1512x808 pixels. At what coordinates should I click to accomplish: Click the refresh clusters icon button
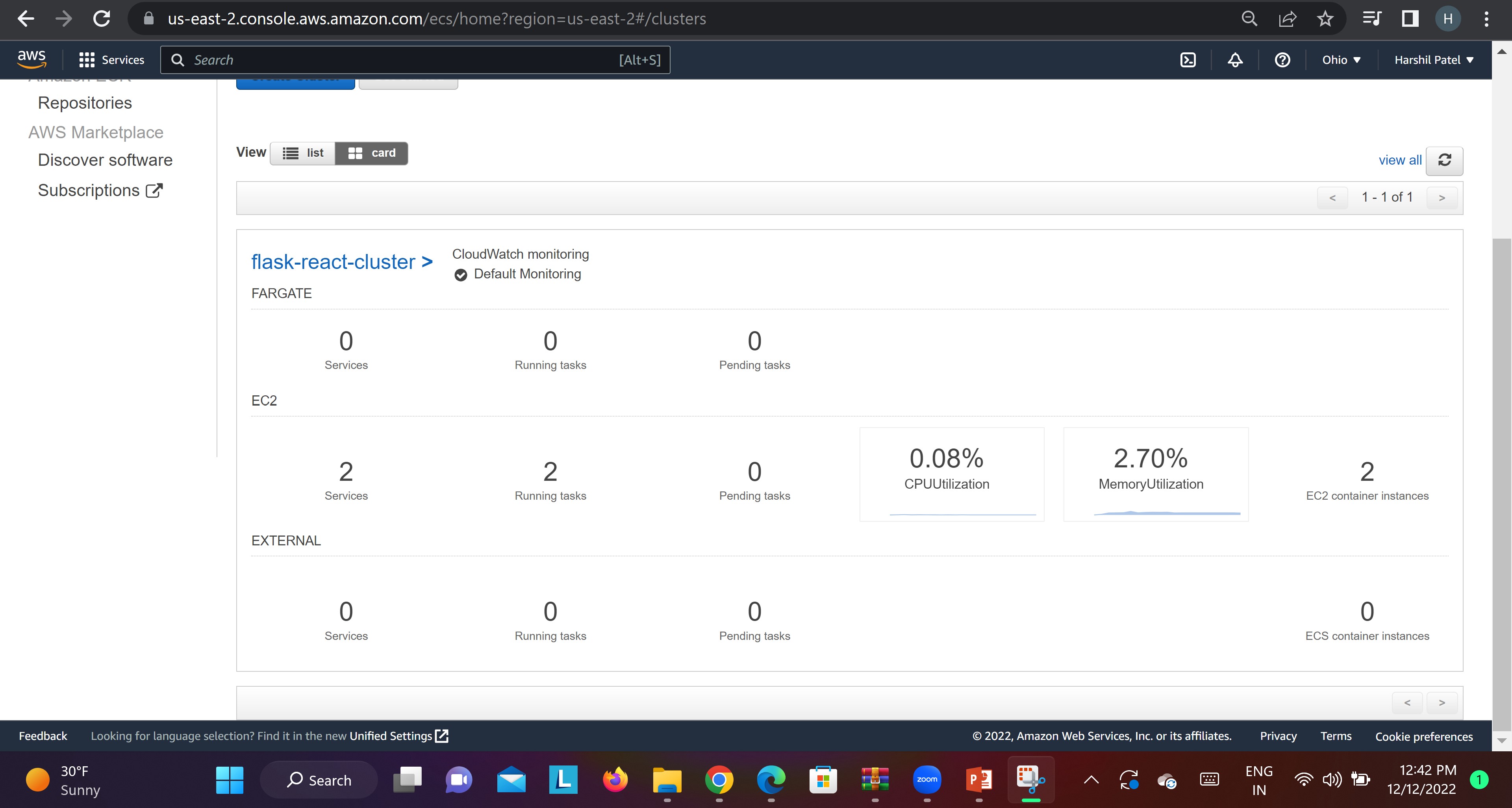point(1444,160)
